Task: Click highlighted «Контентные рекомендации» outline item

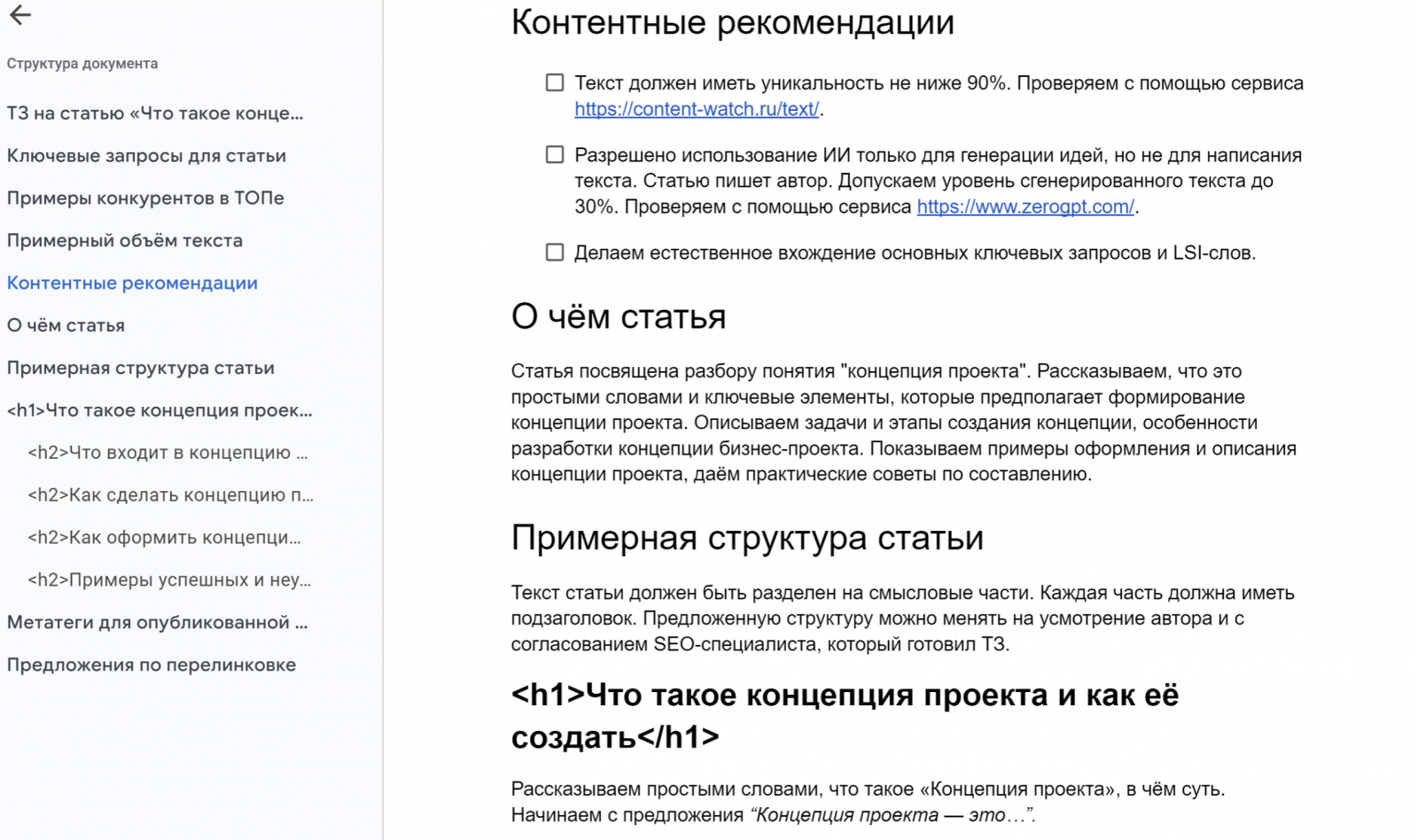Action: click(x=132, y=284)
